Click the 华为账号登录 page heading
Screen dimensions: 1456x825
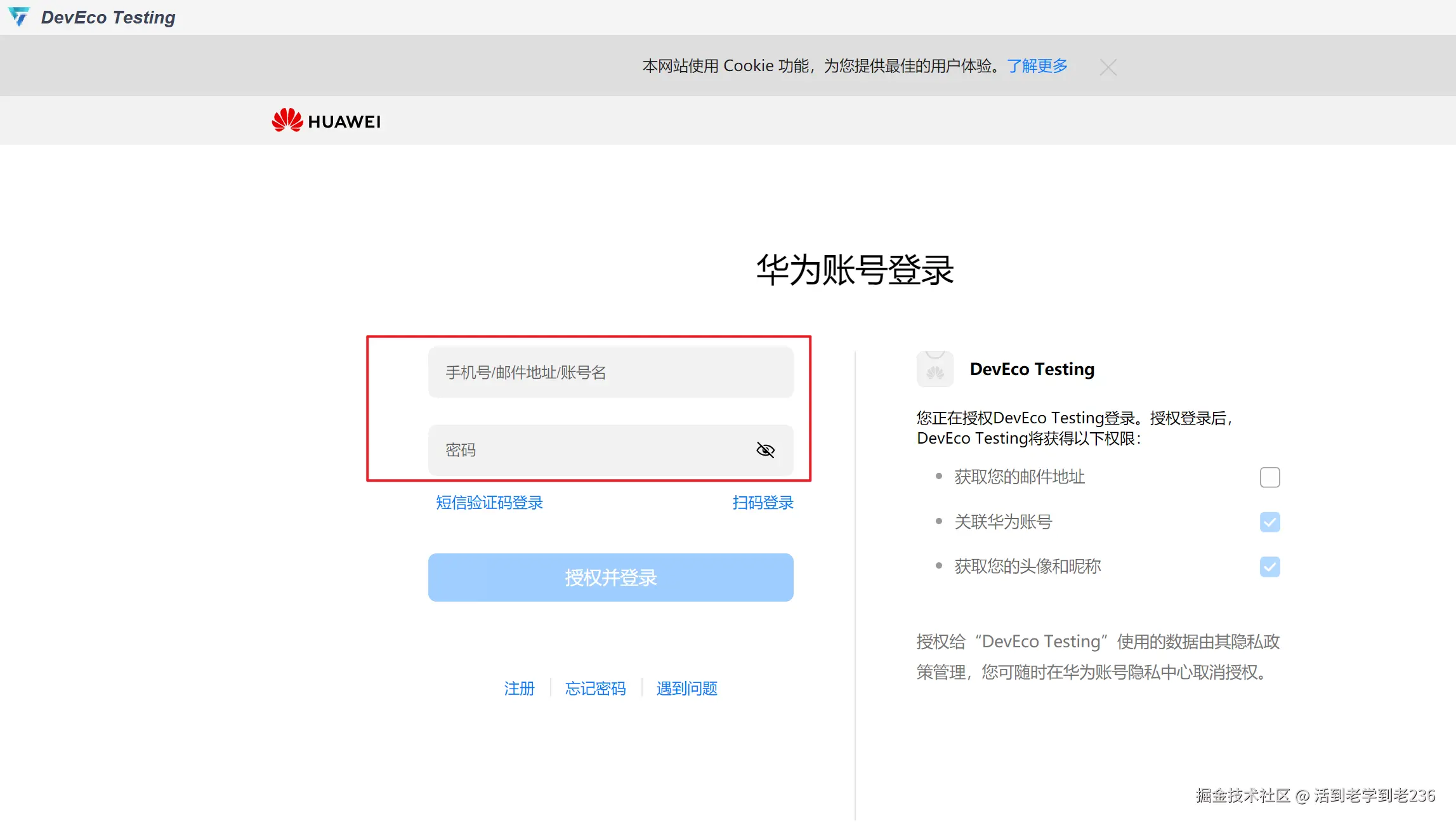855,270
